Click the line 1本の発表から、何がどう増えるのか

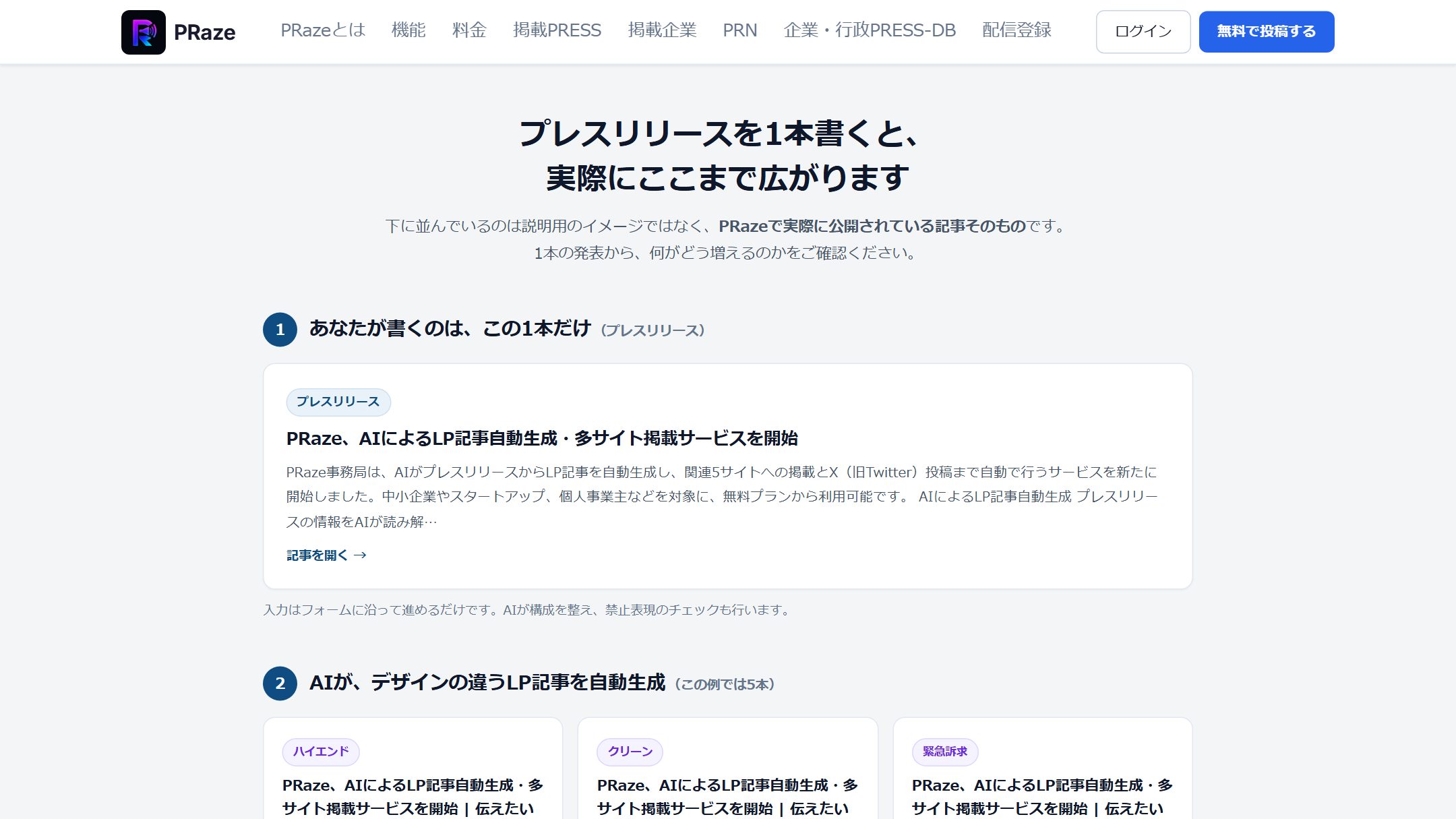[x=725, y=253]
